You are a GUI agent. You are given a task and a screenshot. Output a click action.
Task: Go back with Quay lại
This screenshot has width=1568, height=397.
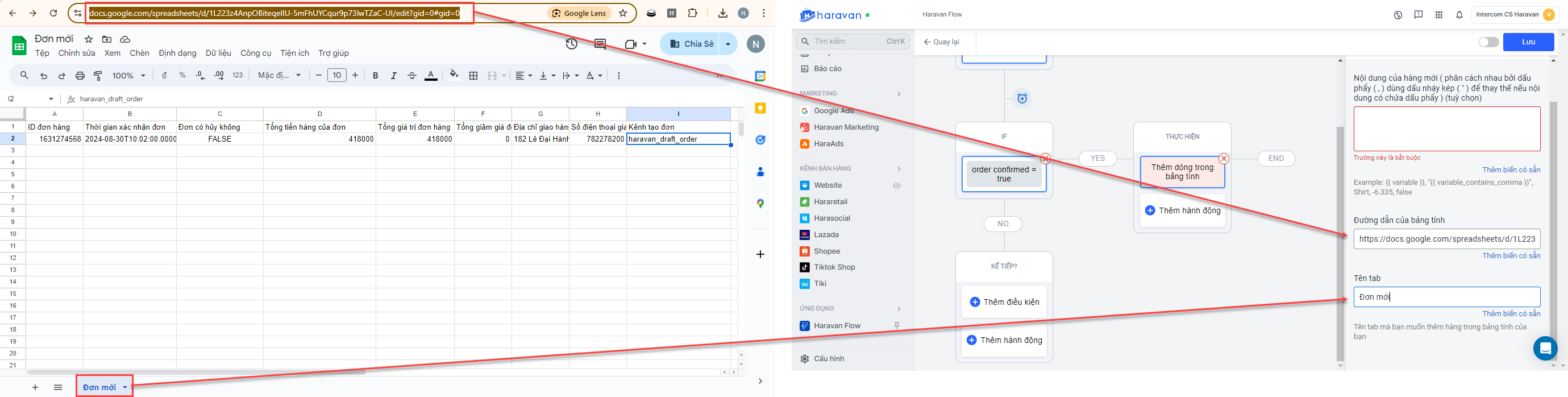tap(941, 42)
